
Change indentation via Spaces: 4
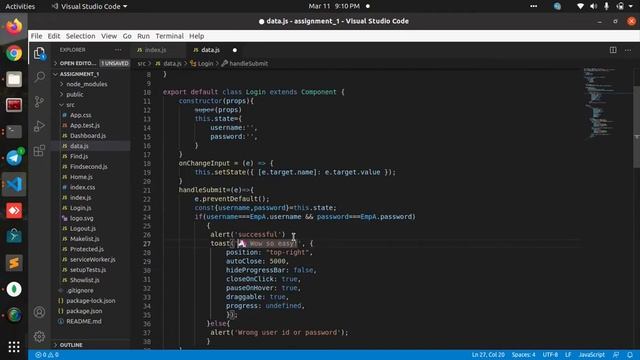(x=523, y=355)
